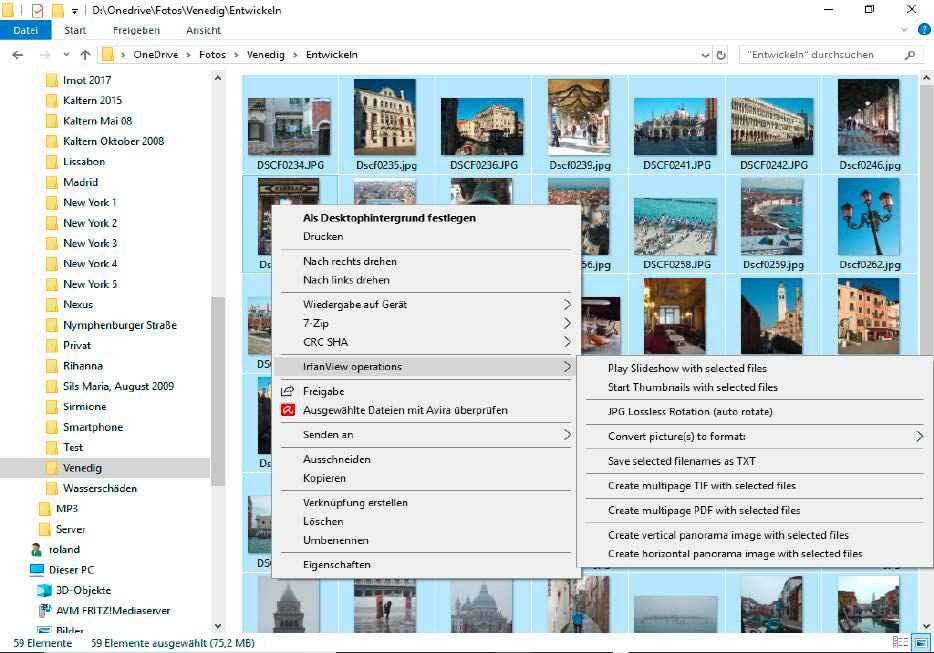Refresh the Entwickeln folder view
This screenshot has width=934, height=653.
click(x=721, y=55)
